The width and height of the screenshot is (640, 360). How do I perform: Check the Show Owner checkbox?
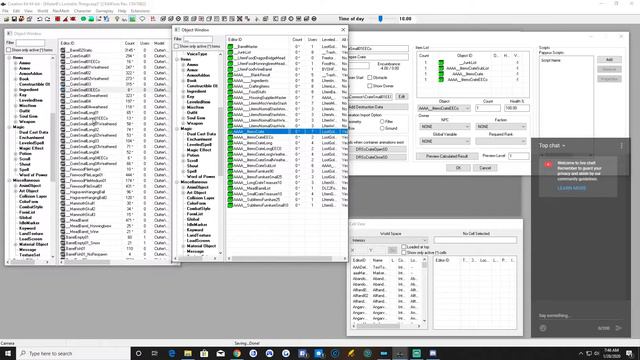coord(369,86)
